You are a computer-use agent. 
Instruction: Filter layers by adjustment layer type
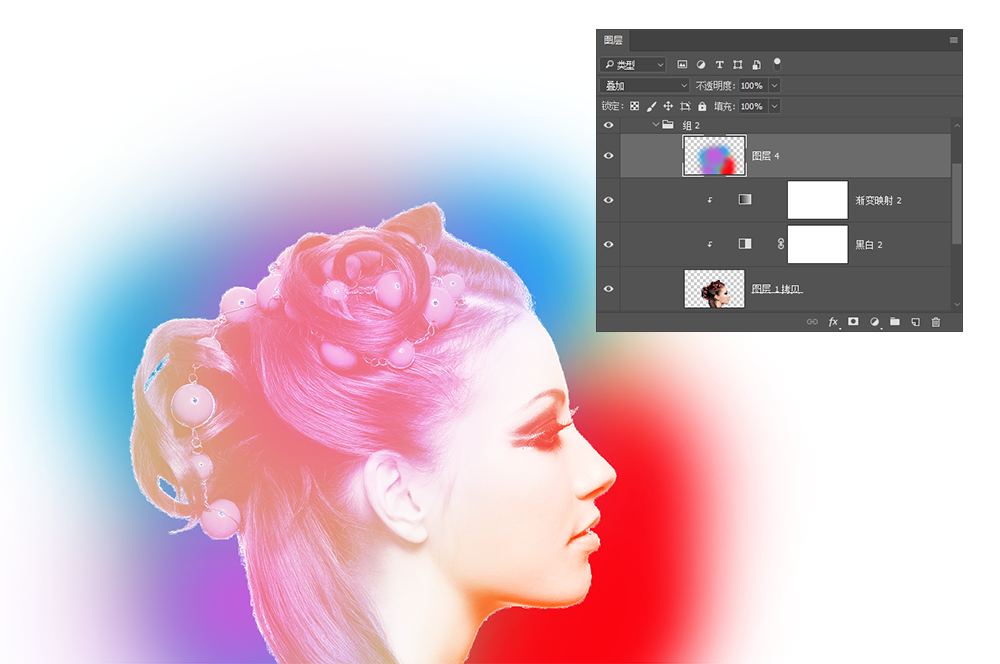(701, 65)
